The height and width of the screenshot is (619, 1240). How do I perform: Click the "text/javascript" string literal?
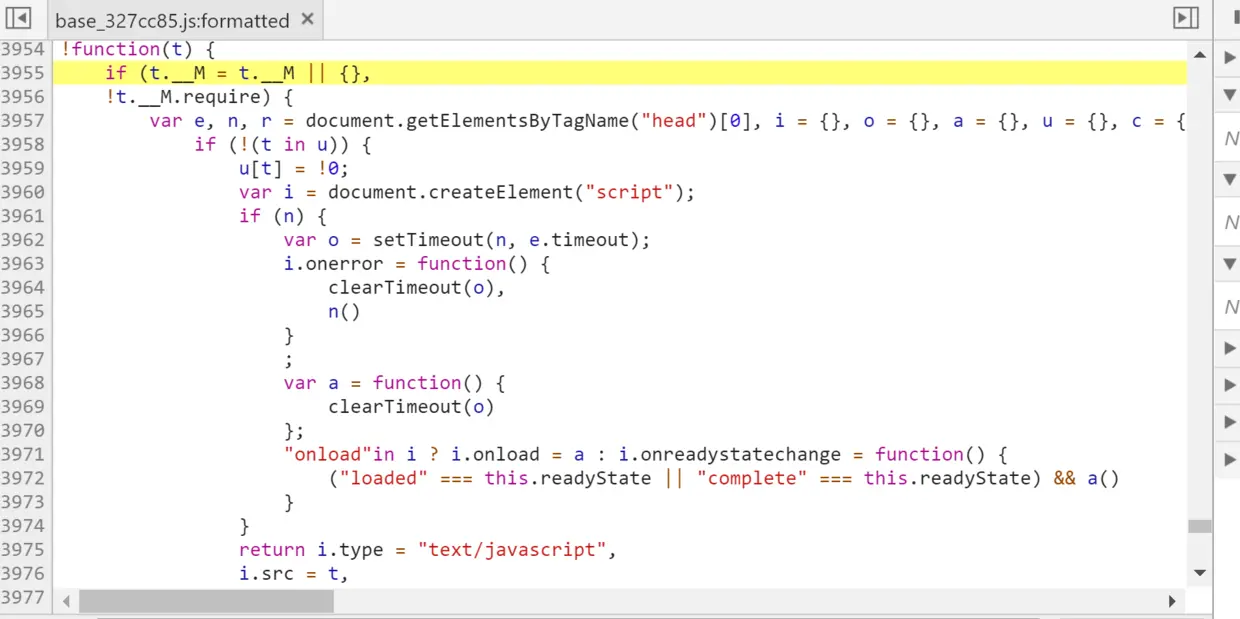513,549
